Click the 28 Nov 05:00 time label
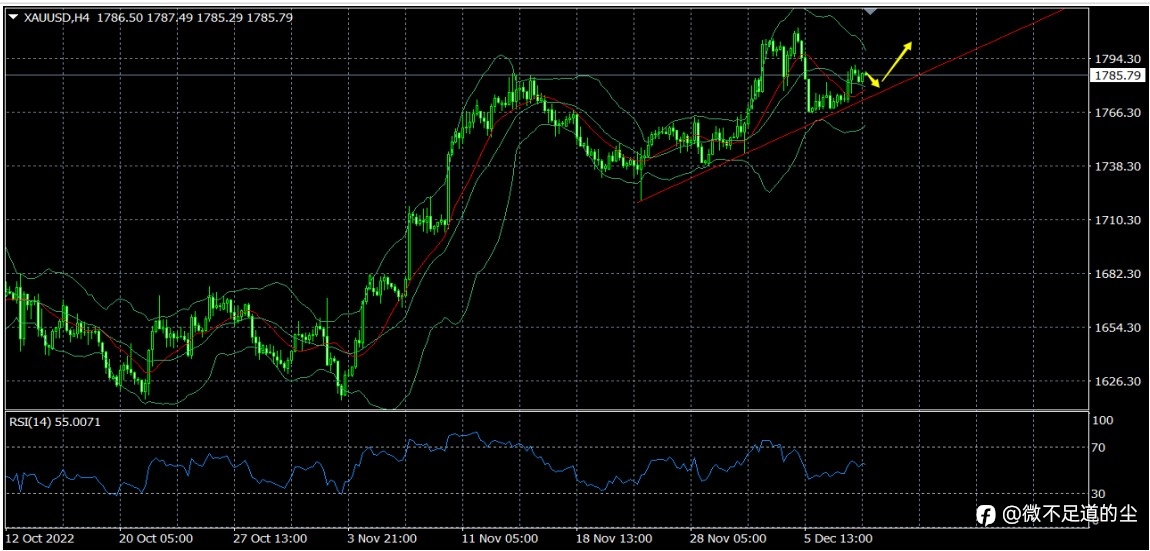Screen dimensions: 1150x551 (729, 539)
